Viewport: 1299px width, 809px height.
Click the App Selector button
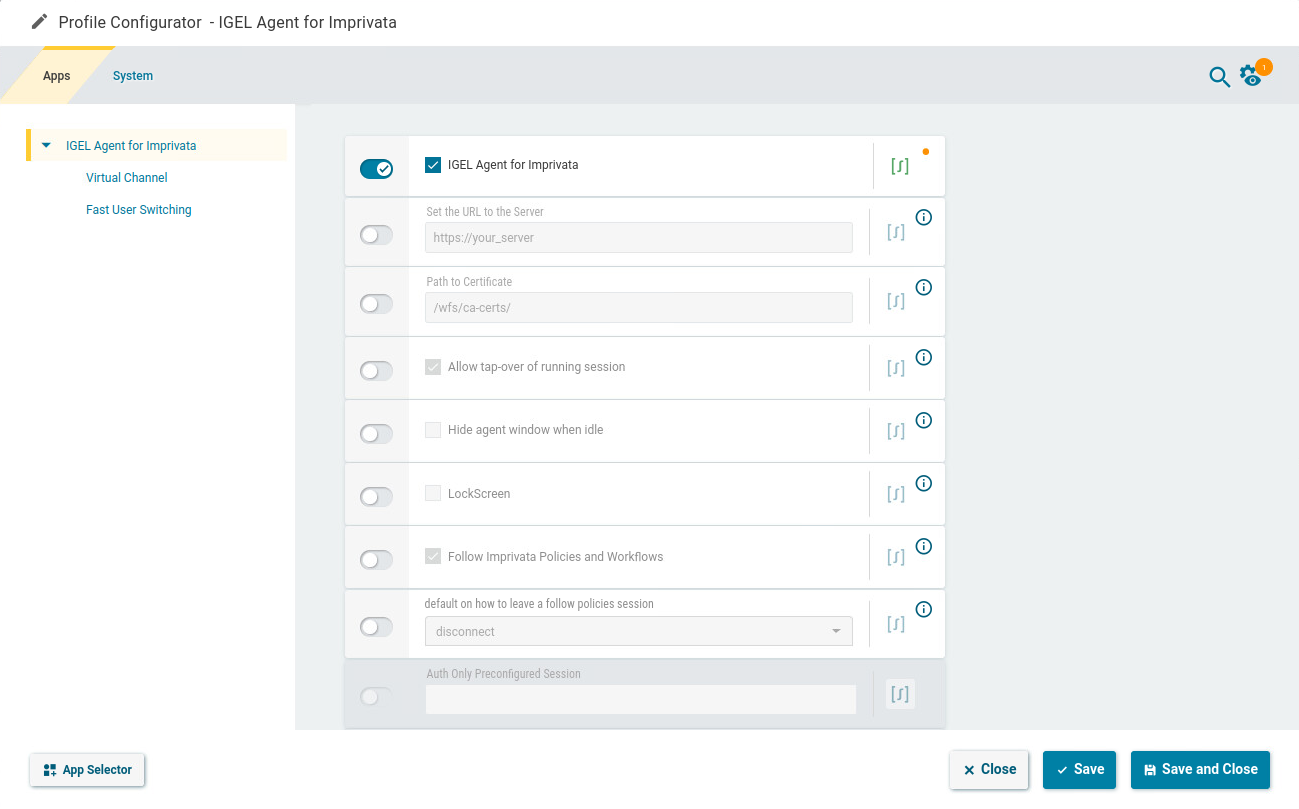88,770
